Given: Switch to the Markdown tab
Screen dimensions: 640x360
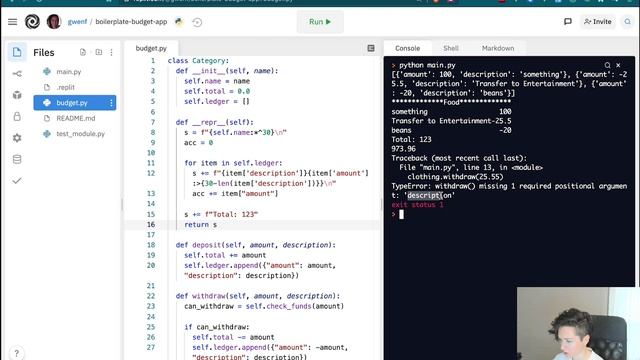Looking at the screenshot, I should [498, 48].
